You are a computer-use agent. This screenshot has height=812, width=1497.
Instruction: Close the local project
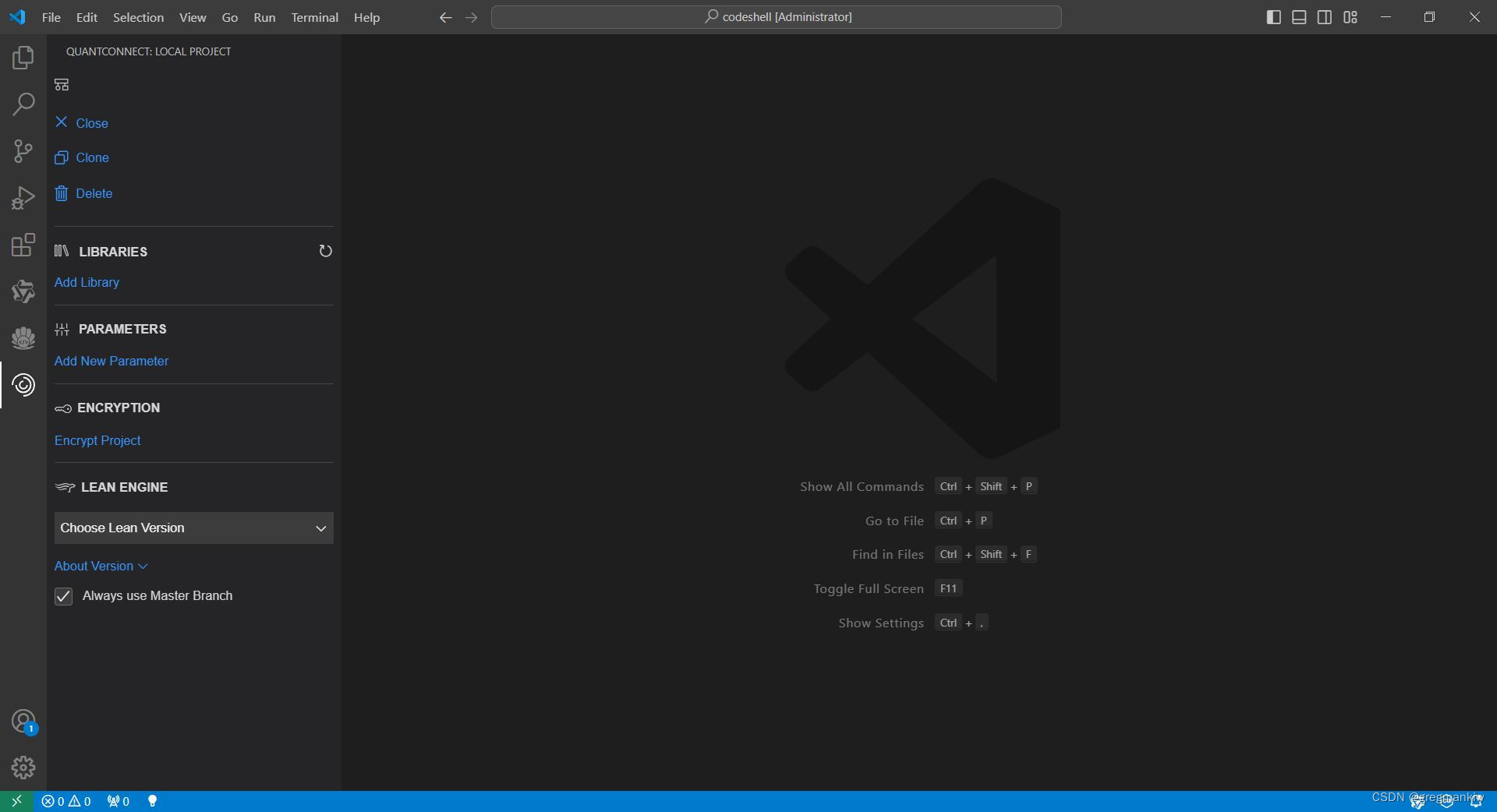click(81, 123)
